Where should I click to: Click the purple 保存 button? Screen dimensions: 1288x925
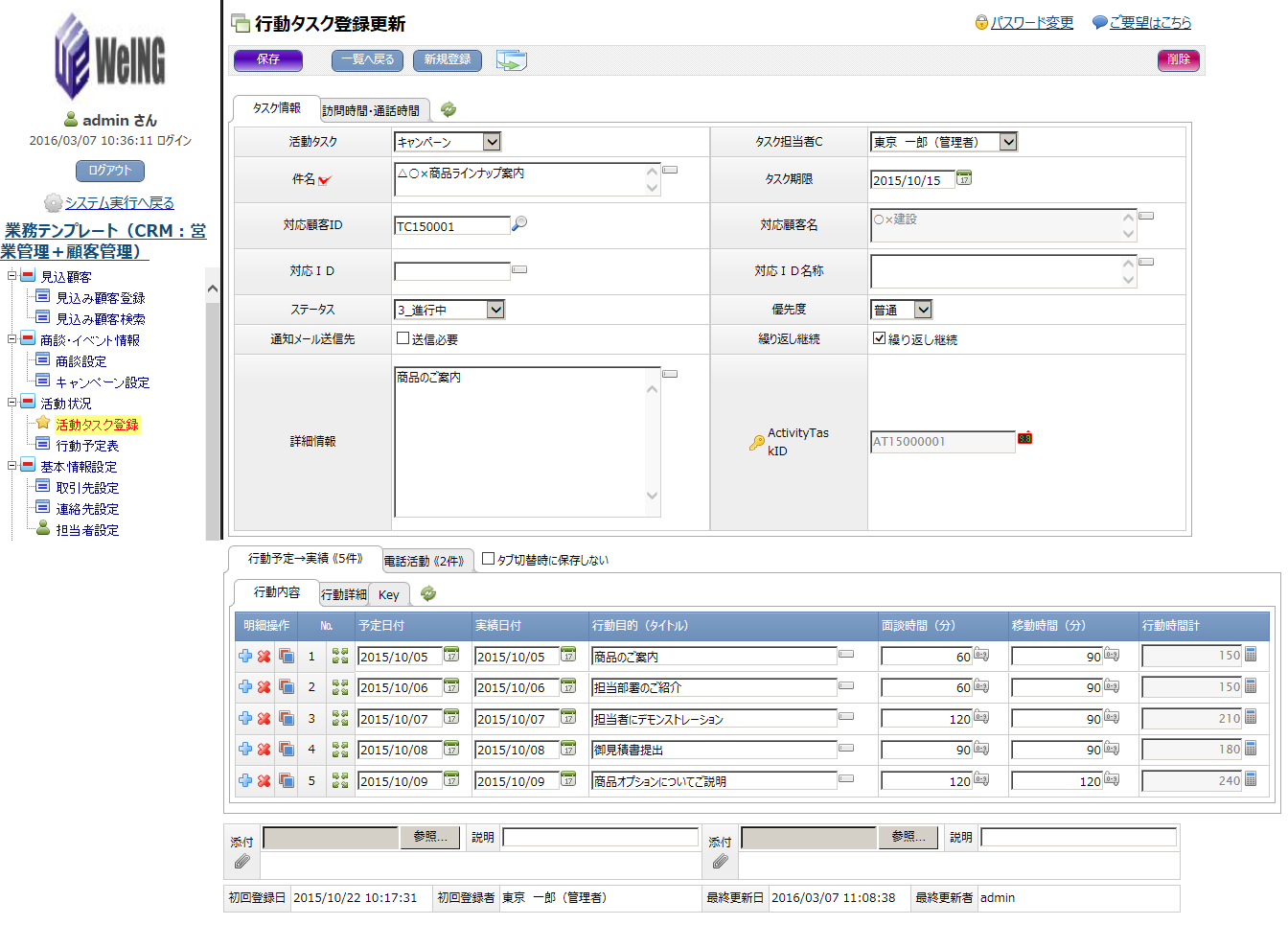click(268, 60)
